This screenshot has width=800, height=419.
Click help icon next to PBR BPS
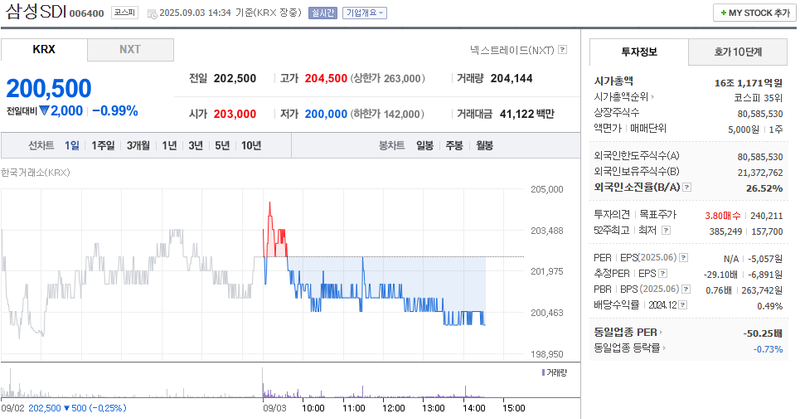[686, 289]
